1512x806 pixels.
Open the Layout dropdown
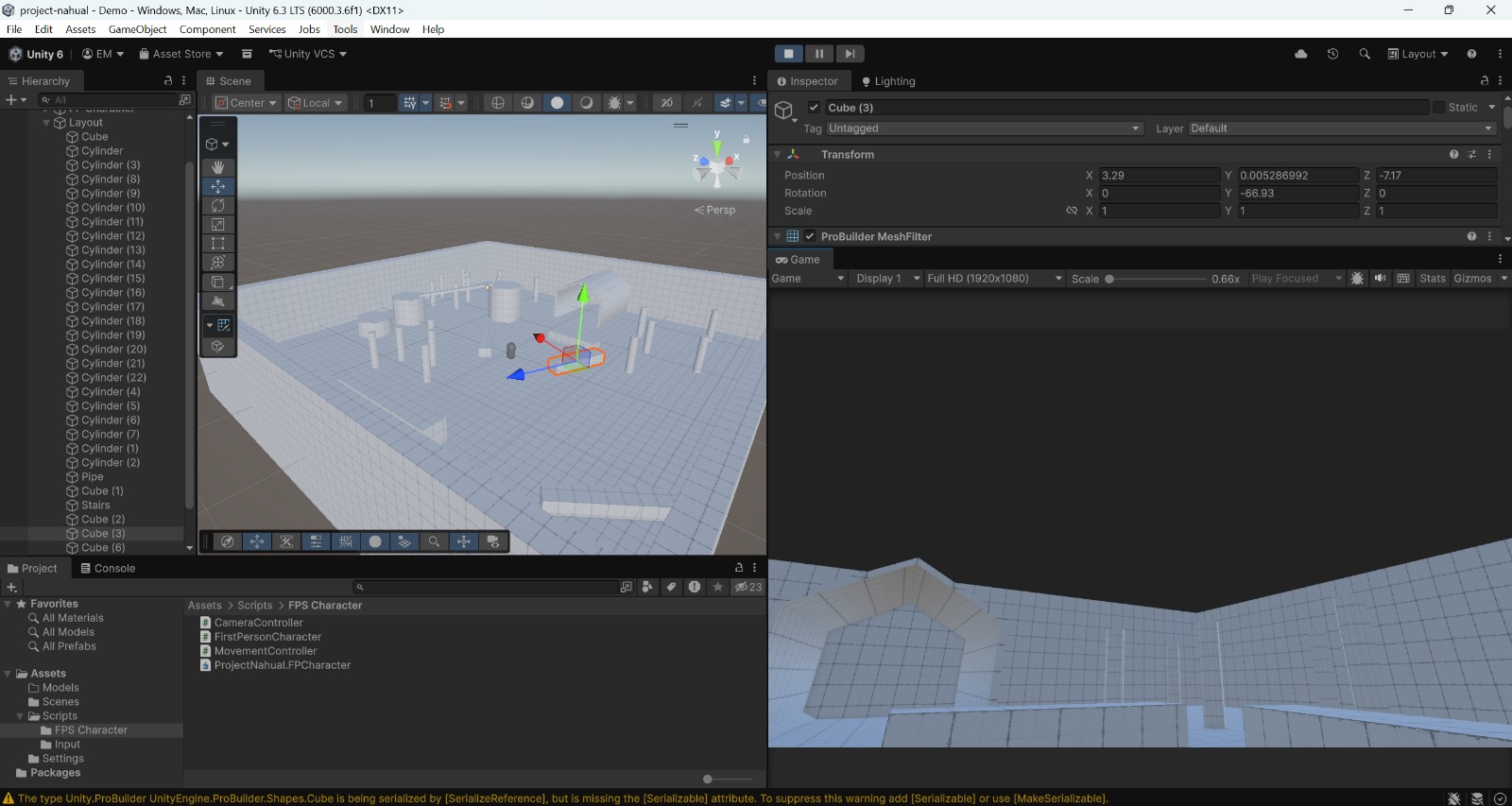point(1417,54)
